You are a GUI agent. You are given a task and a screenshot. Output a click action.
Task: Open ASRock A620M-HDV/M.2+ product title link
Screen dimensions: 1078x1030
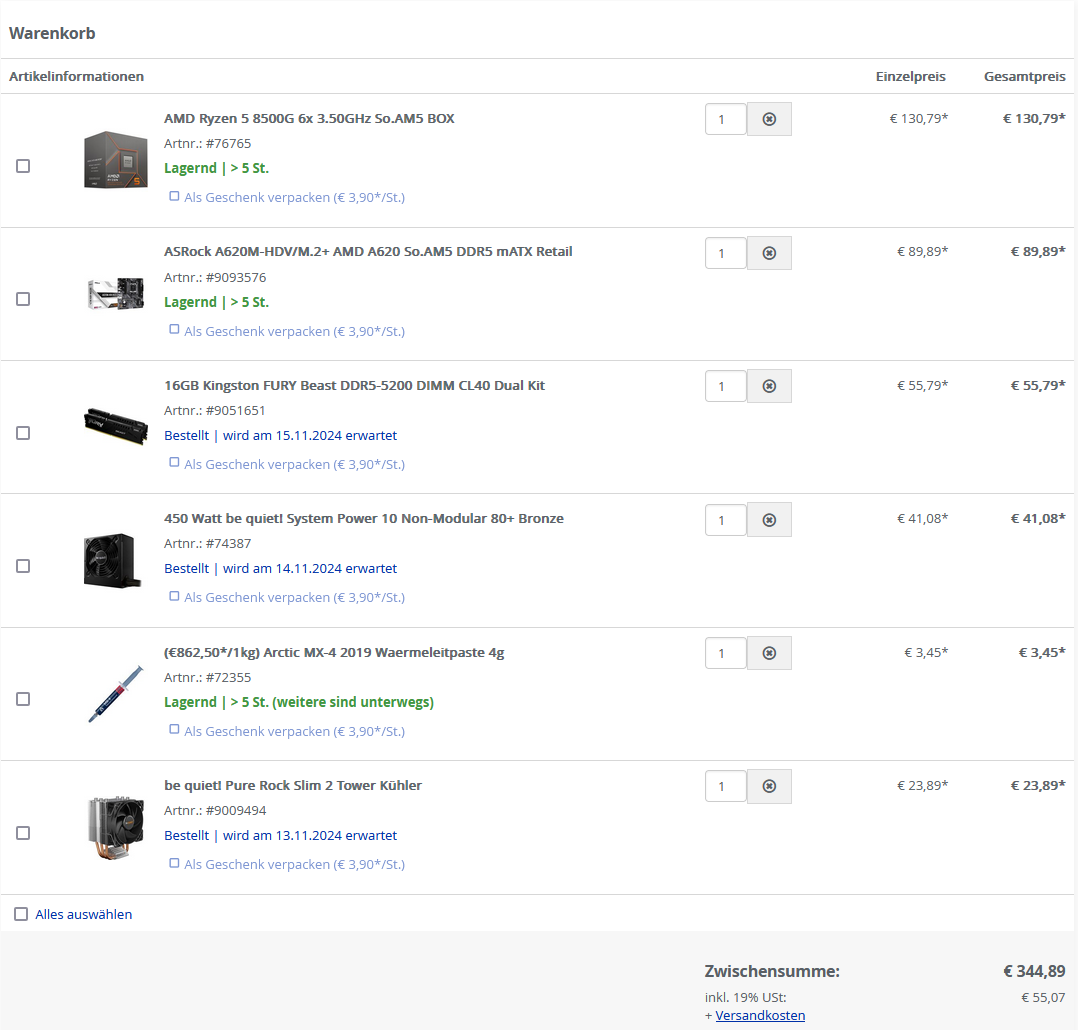coord(368,252)
